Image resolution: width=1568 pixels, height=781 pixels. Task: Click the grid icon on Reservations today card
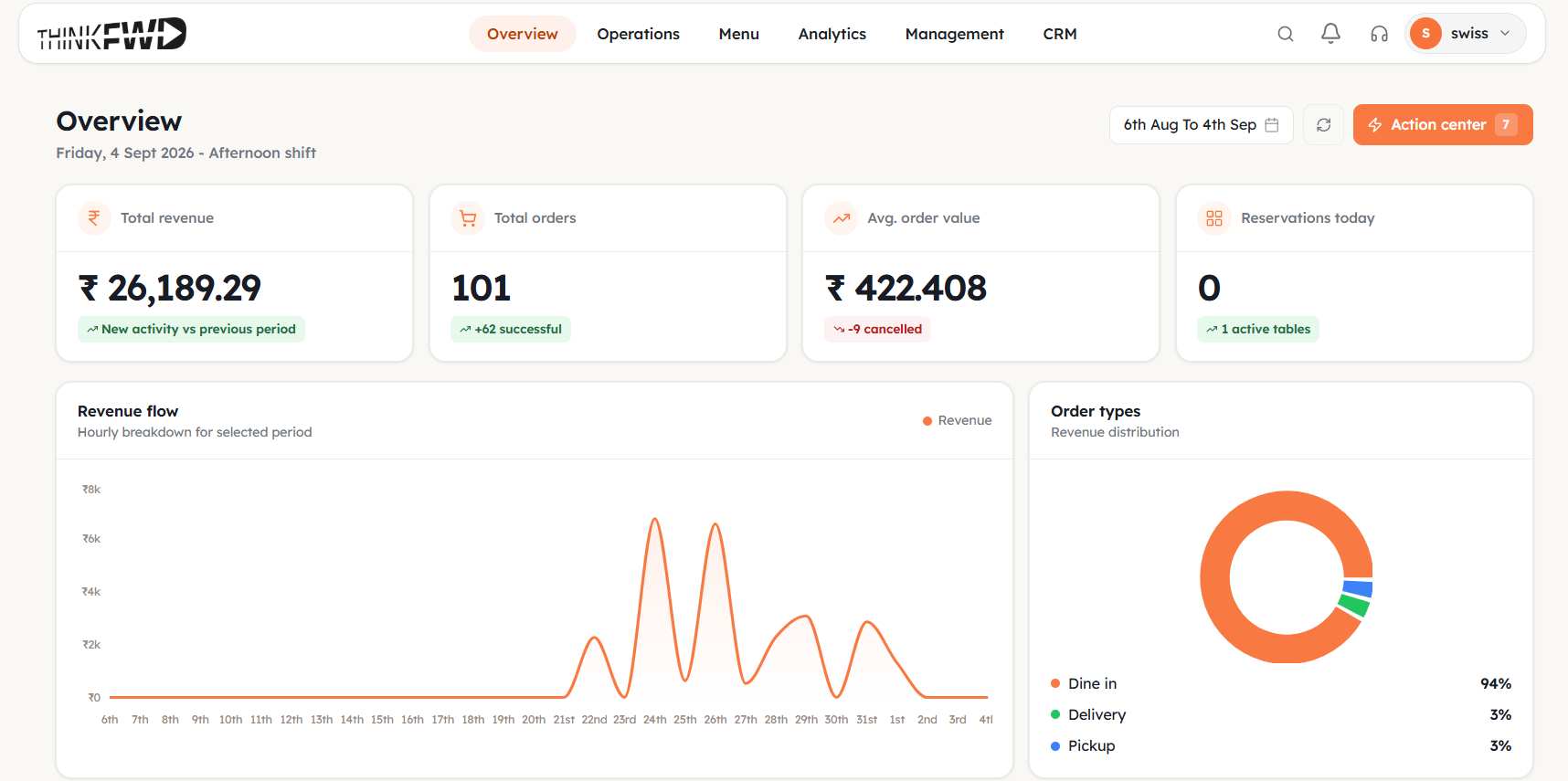(x=1214, y=218)
